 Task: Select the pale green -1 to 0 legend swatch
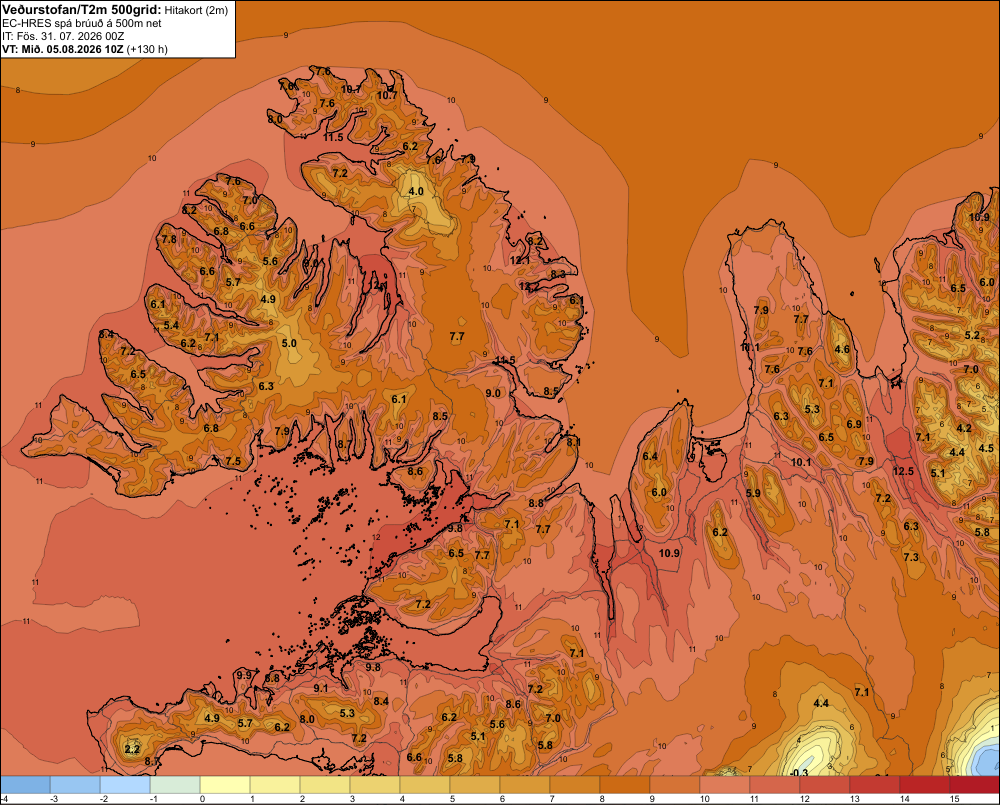click(x=175, y=785)
